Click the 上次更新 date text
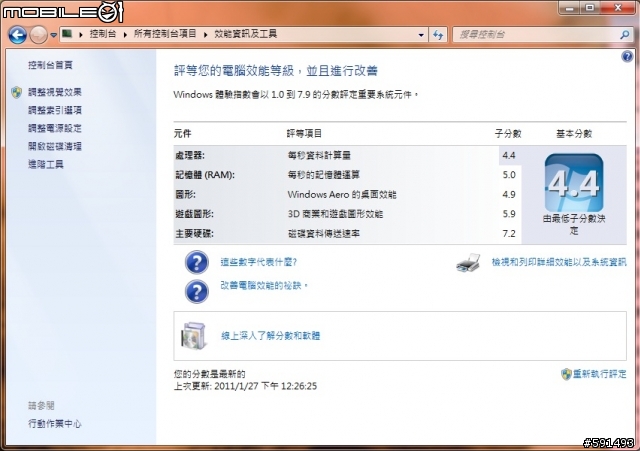This screenshot has height=451, width=640. 245,386
